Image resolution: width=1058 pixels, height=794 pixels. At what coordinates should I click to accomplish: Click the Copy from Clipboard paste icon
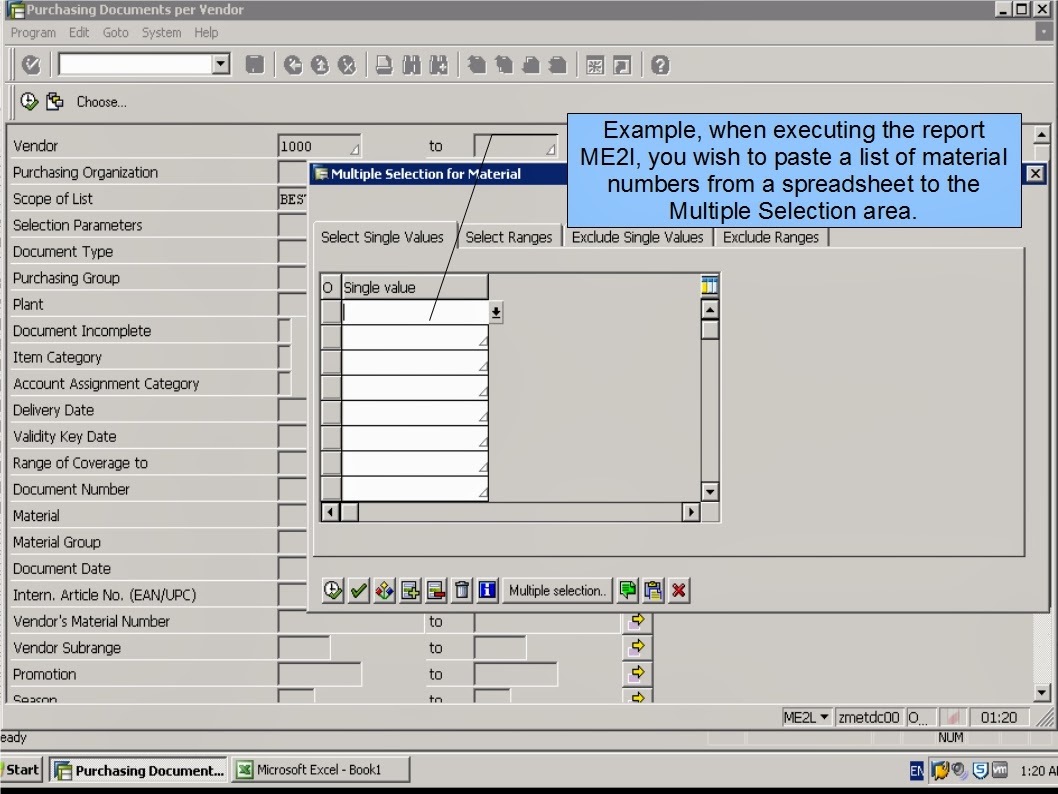[653, 590]
